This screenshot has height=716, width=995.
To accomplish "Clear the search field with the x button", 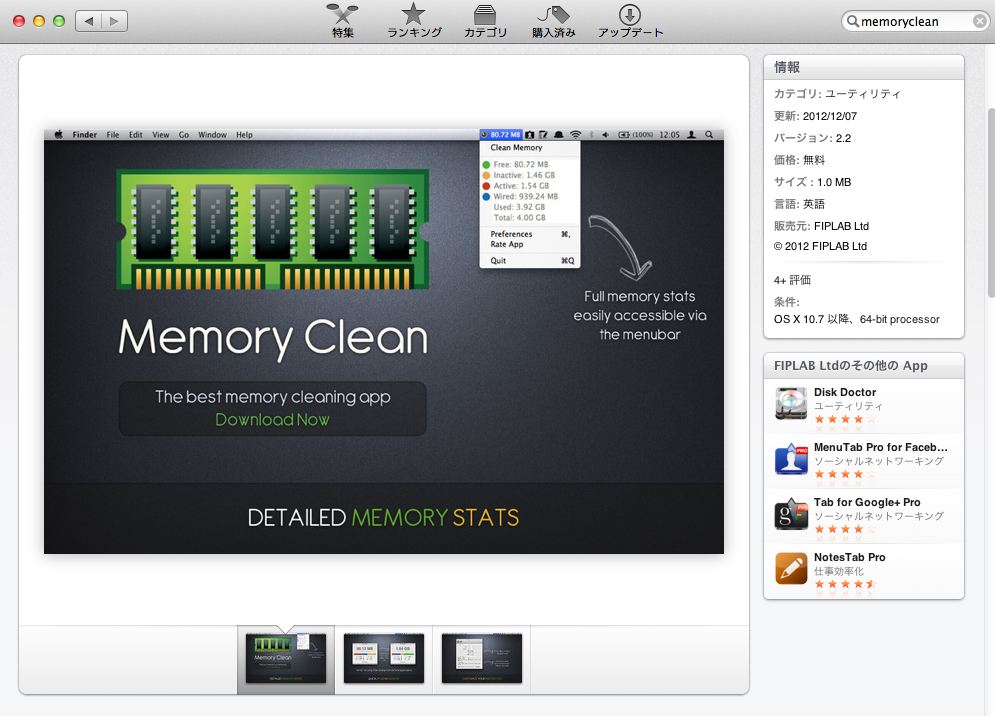I will coord(980,22).
